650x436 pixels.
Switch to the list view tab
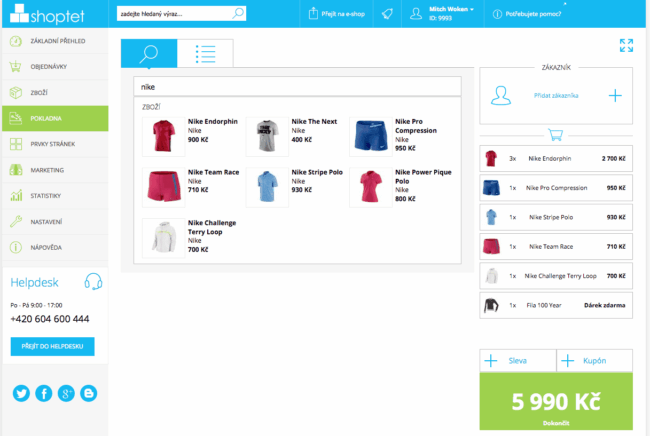205,53
